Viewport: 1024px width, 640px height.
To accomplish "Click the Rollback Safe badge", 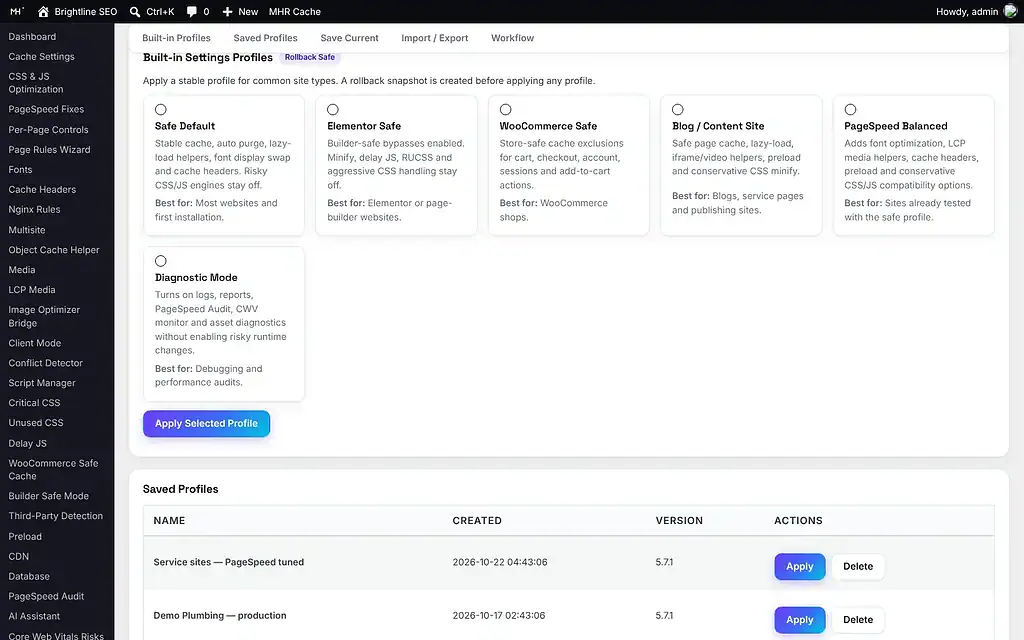I will (310, 57).
